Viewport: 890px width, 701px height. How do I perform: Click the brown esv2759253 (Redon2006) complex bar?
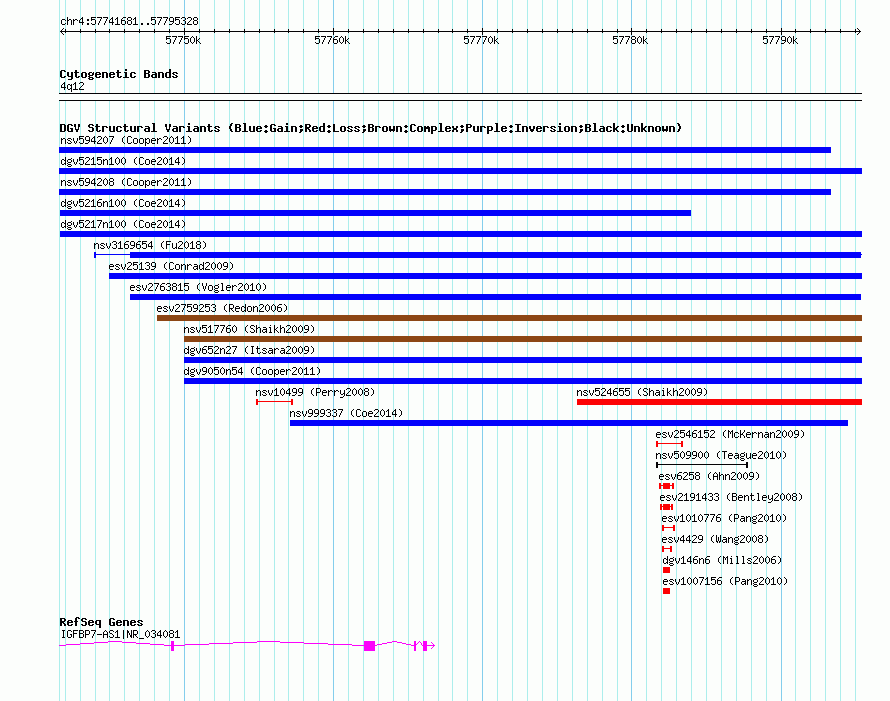[x=509, y=318]
